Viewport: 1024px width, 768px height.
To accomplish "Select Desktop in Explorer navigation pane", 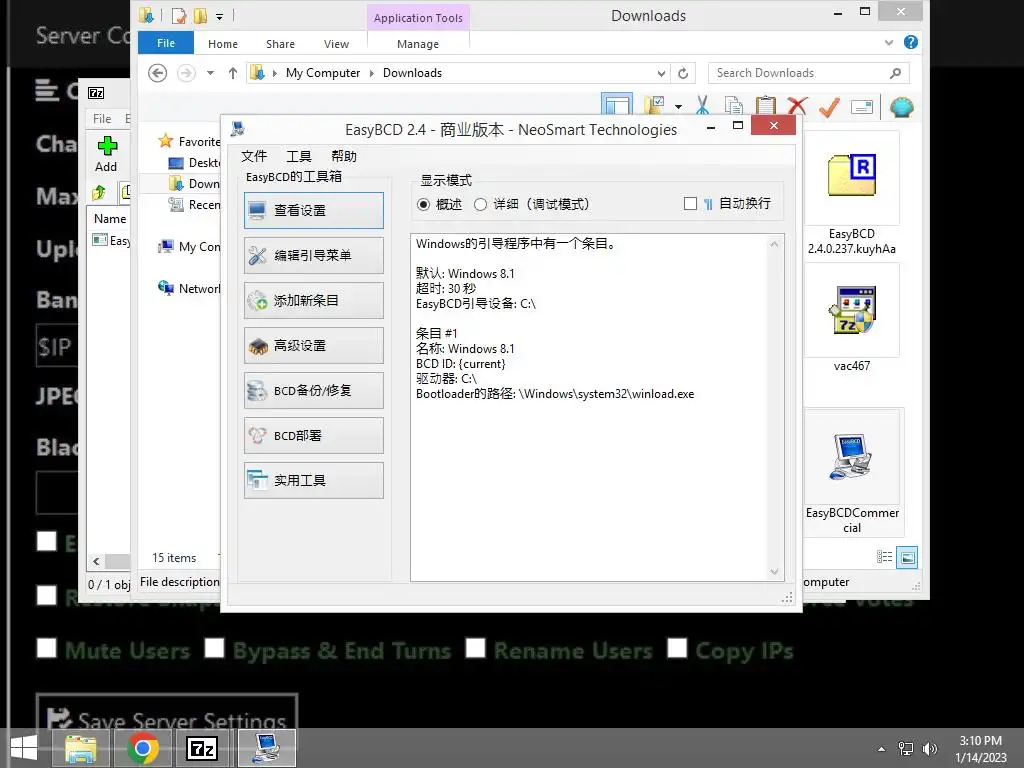I will click(x=195, y=163).
